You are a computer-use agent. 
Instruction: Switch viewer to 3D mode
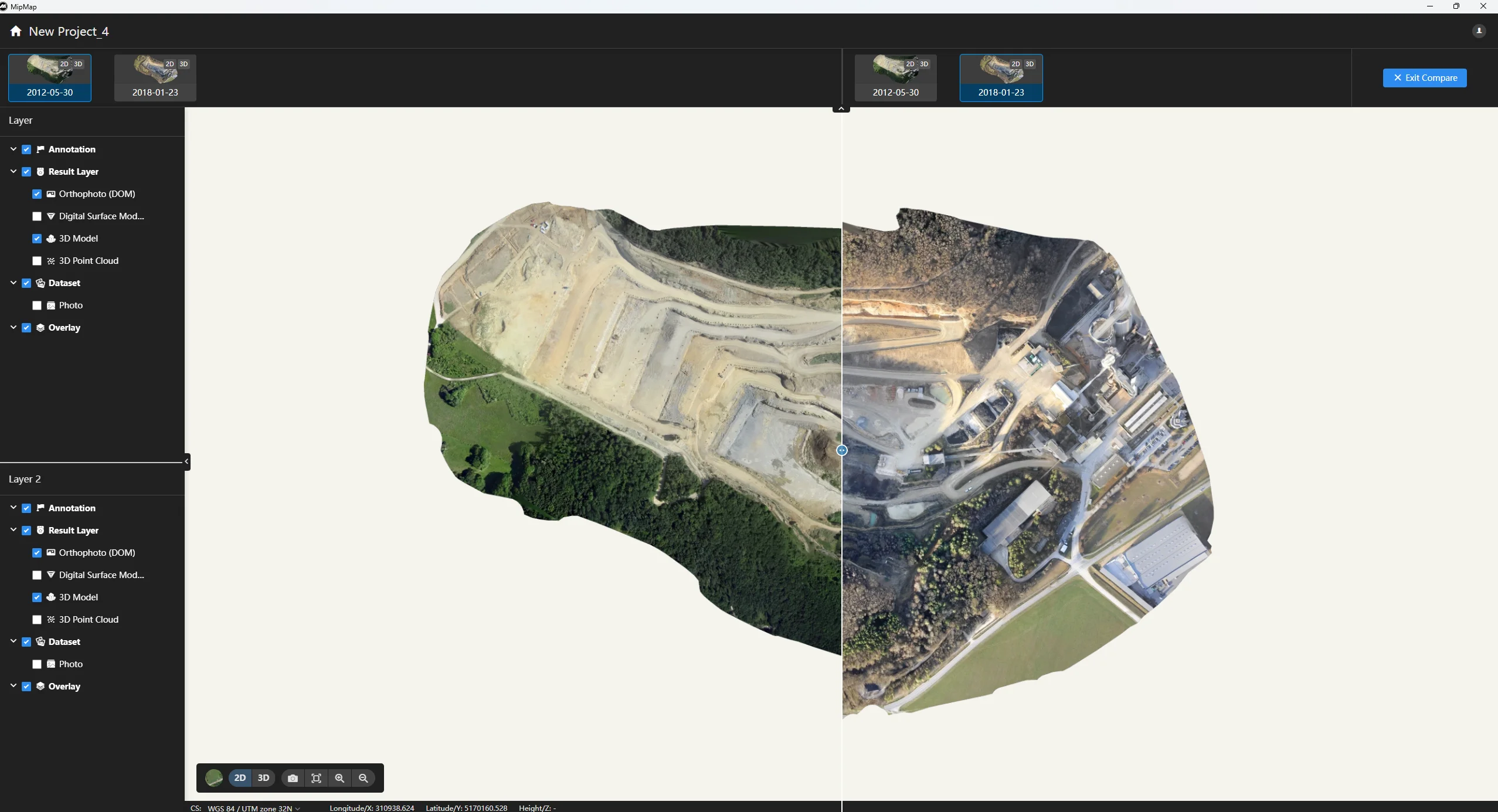(x=263, y=778)
